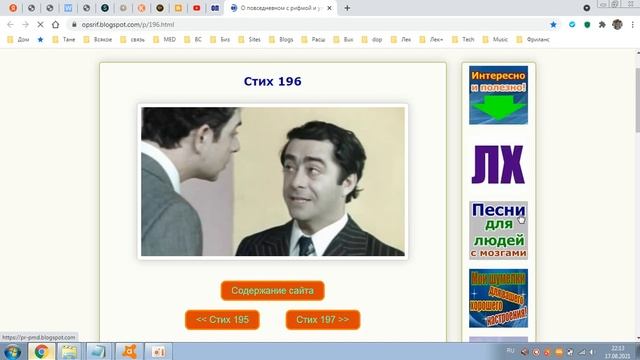Image resolution: width=640 pixels, height=360 pixels.
Task: Open the Music bookmark folder
Action: point(495,40)
